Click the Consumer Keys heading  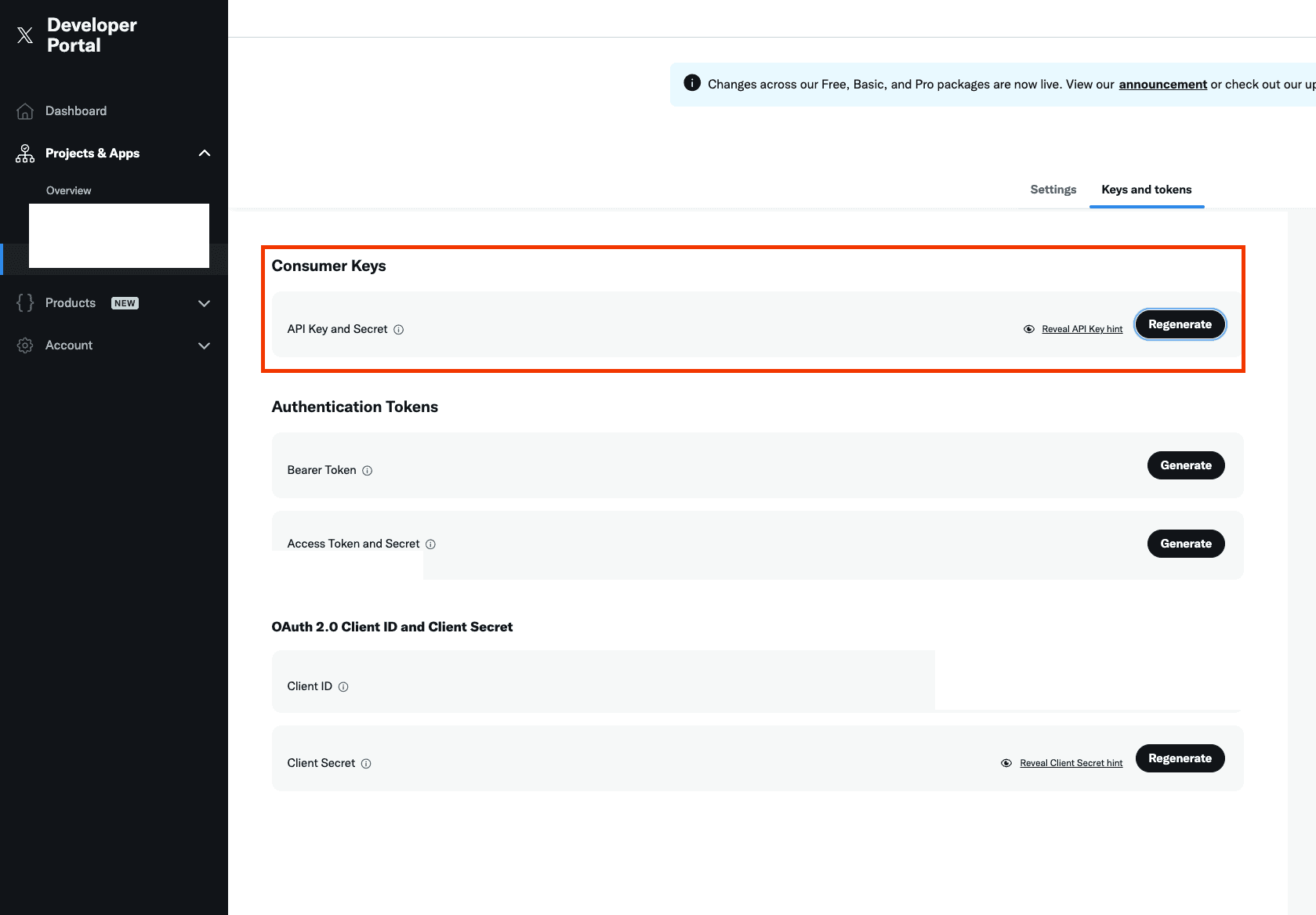(329, 266)
